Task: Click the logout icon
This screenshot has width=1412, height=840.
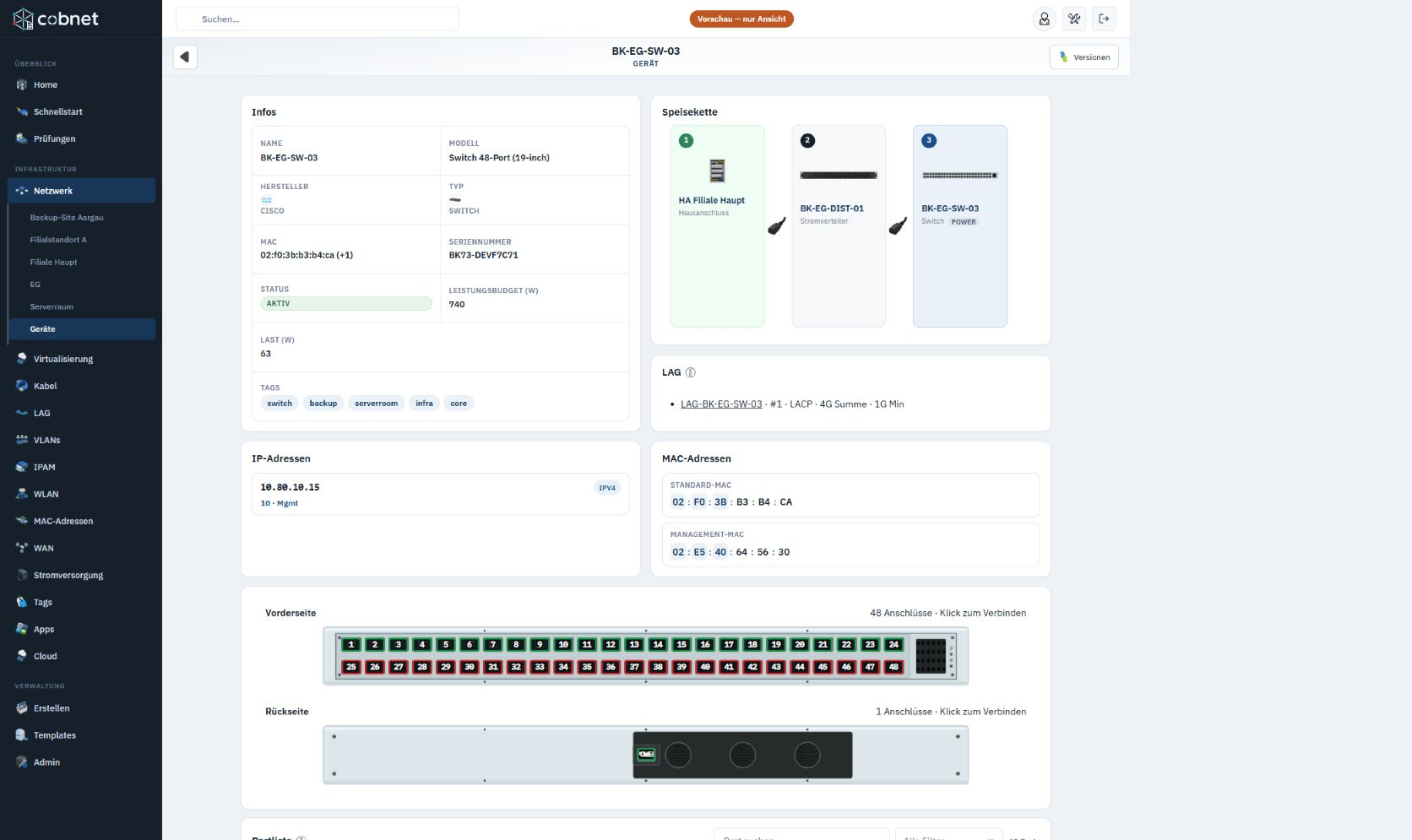Action: (1104, 19)
